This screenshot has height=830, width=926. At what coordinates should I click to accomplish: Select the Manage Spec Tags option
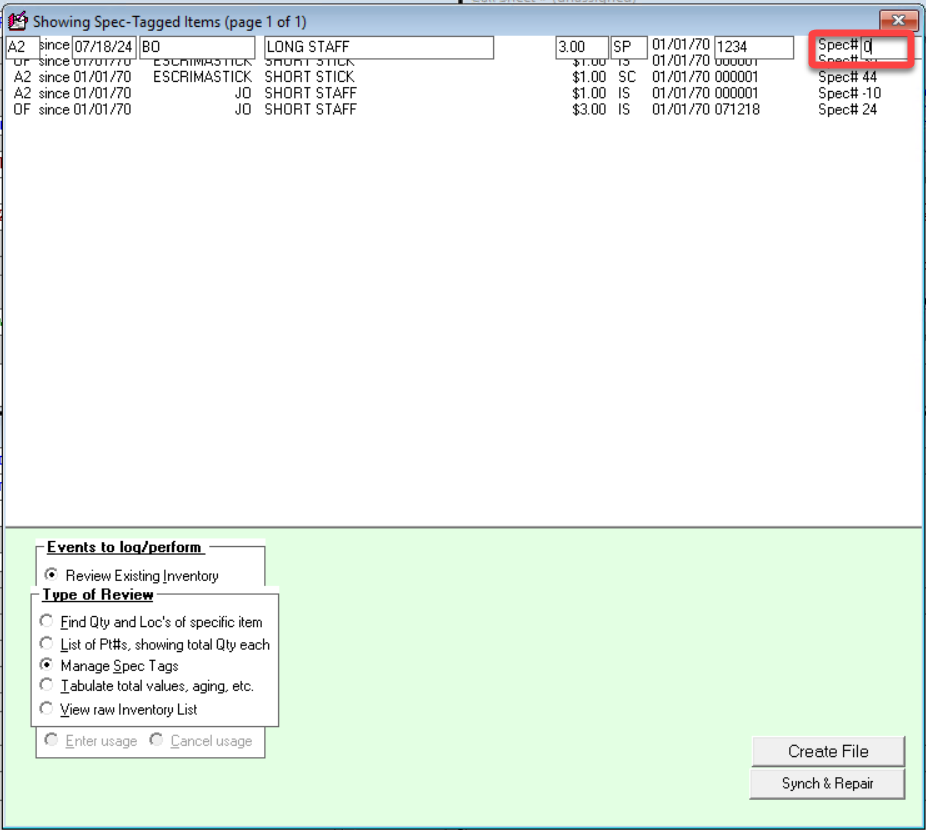46,665
